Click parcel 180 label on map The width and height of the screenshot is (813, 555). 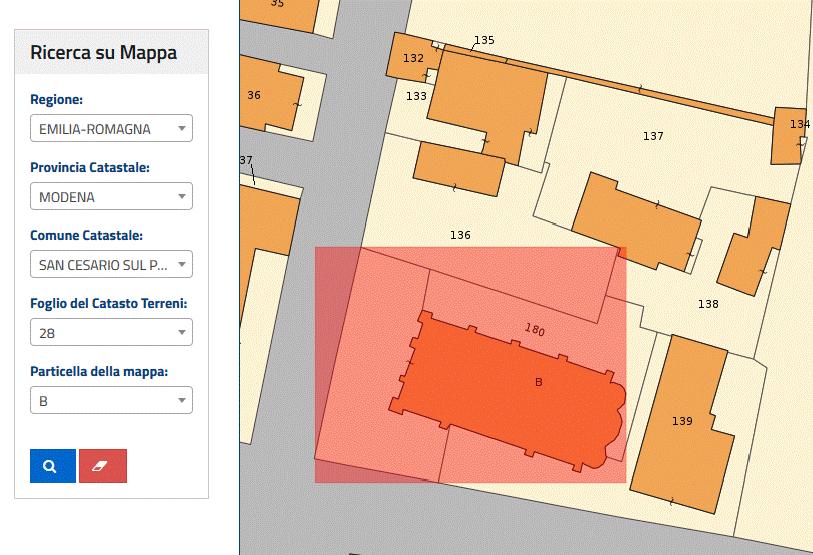coord(535,329)
